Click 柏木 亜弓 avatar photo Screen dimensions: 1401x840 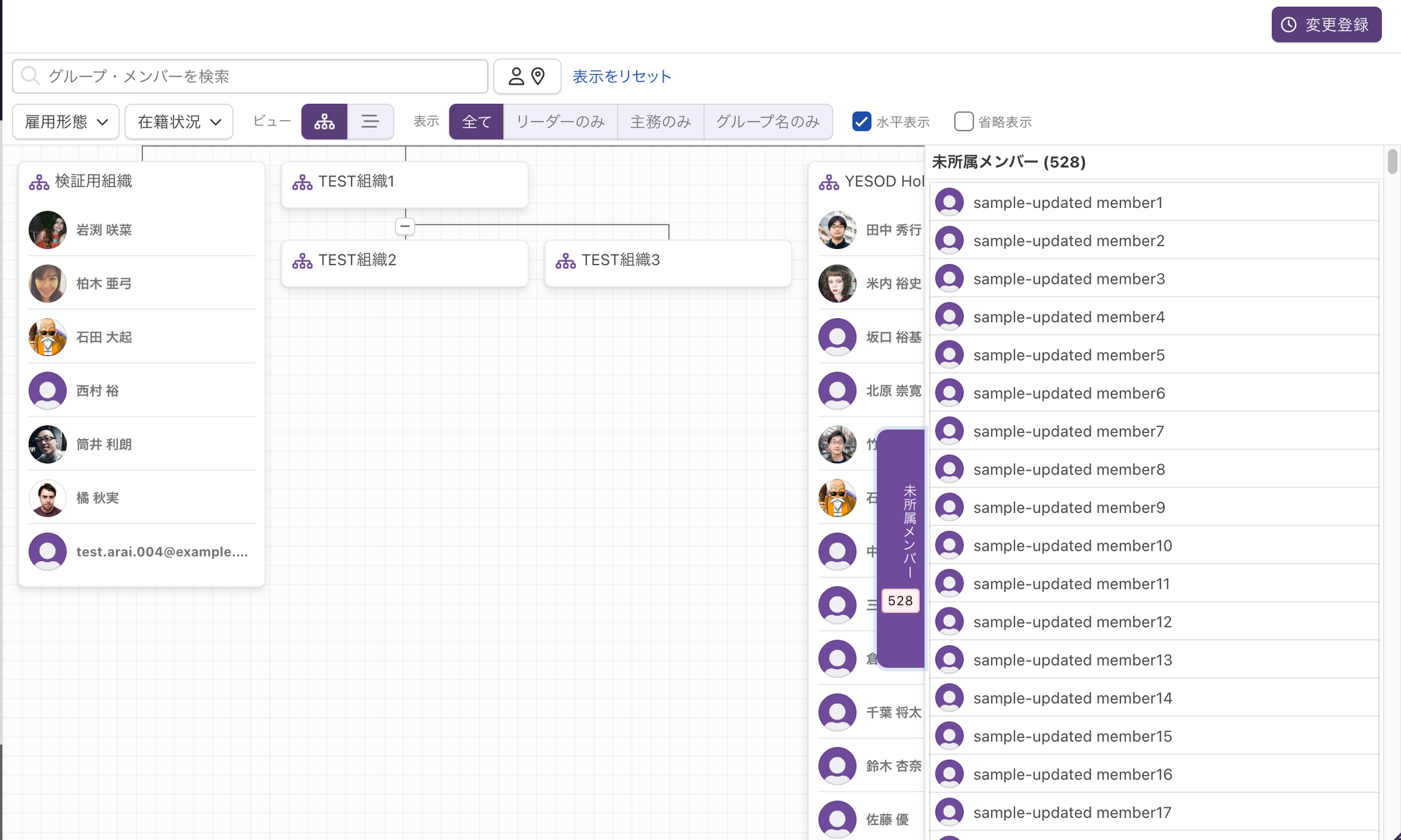pyautogui.click(x=48, y=283)
